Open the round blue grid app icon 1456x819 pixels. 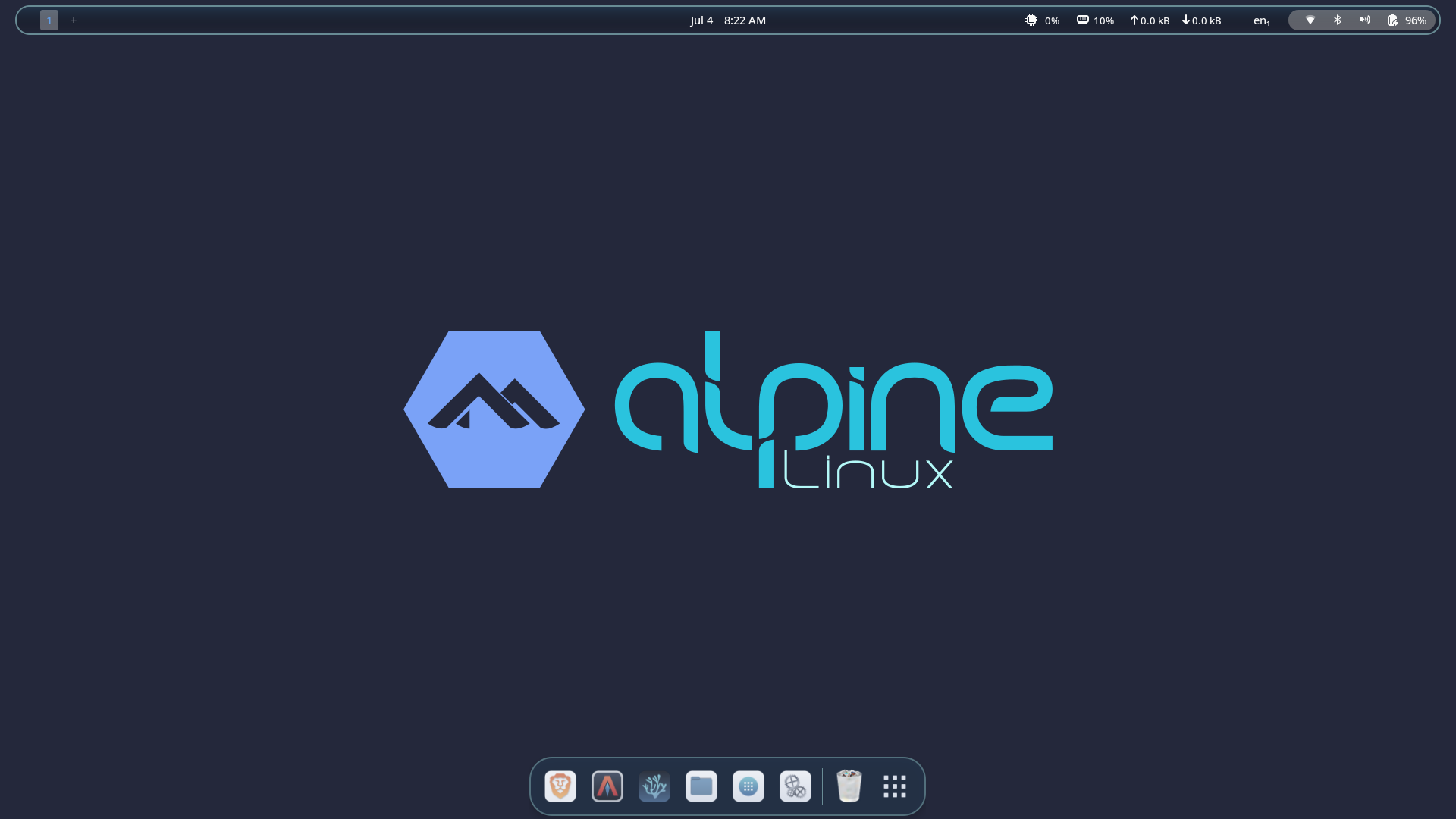coord(748,786)
